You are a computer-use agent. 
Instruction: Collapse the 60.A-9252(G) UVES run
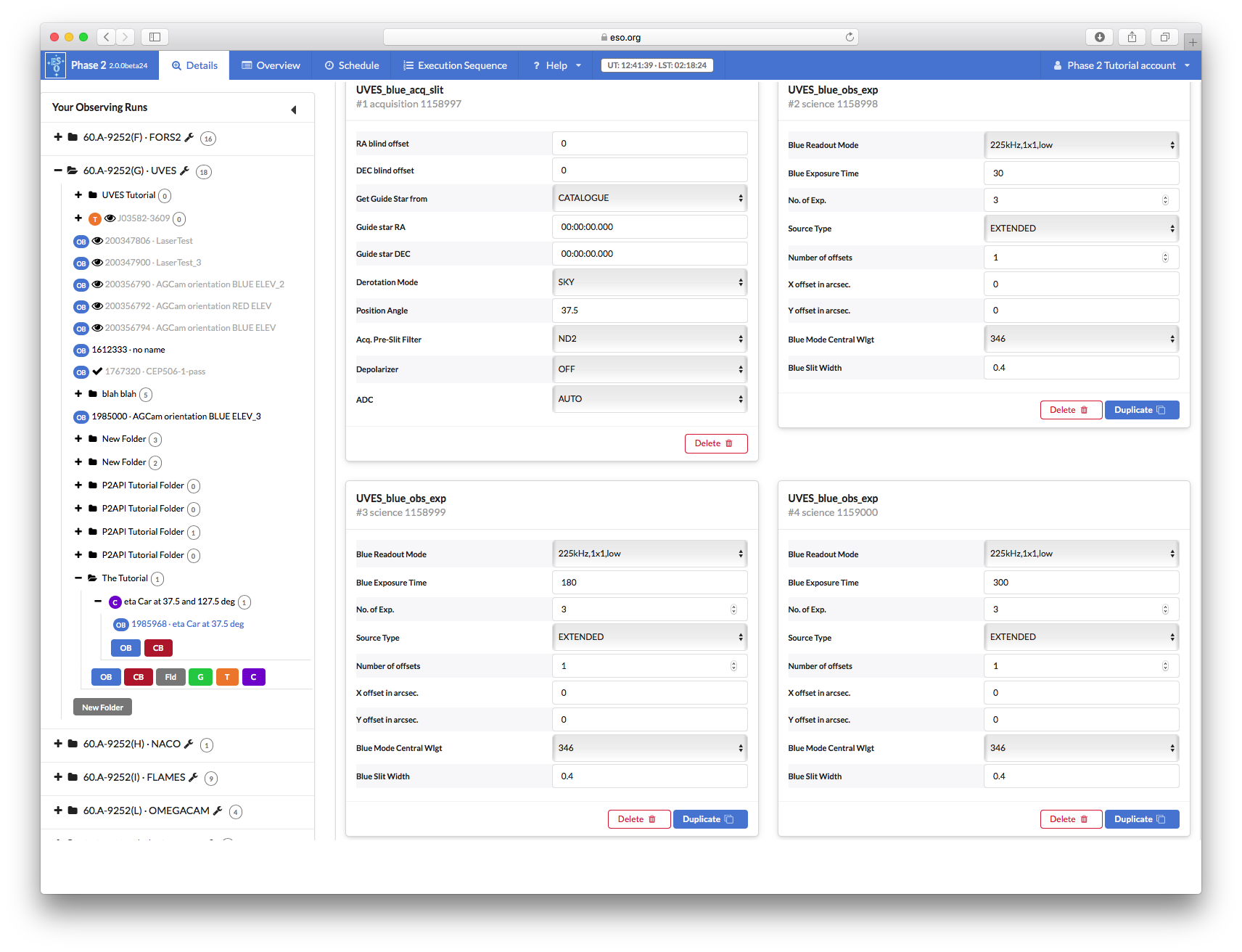pyautogui.click(x=58, y=171)
